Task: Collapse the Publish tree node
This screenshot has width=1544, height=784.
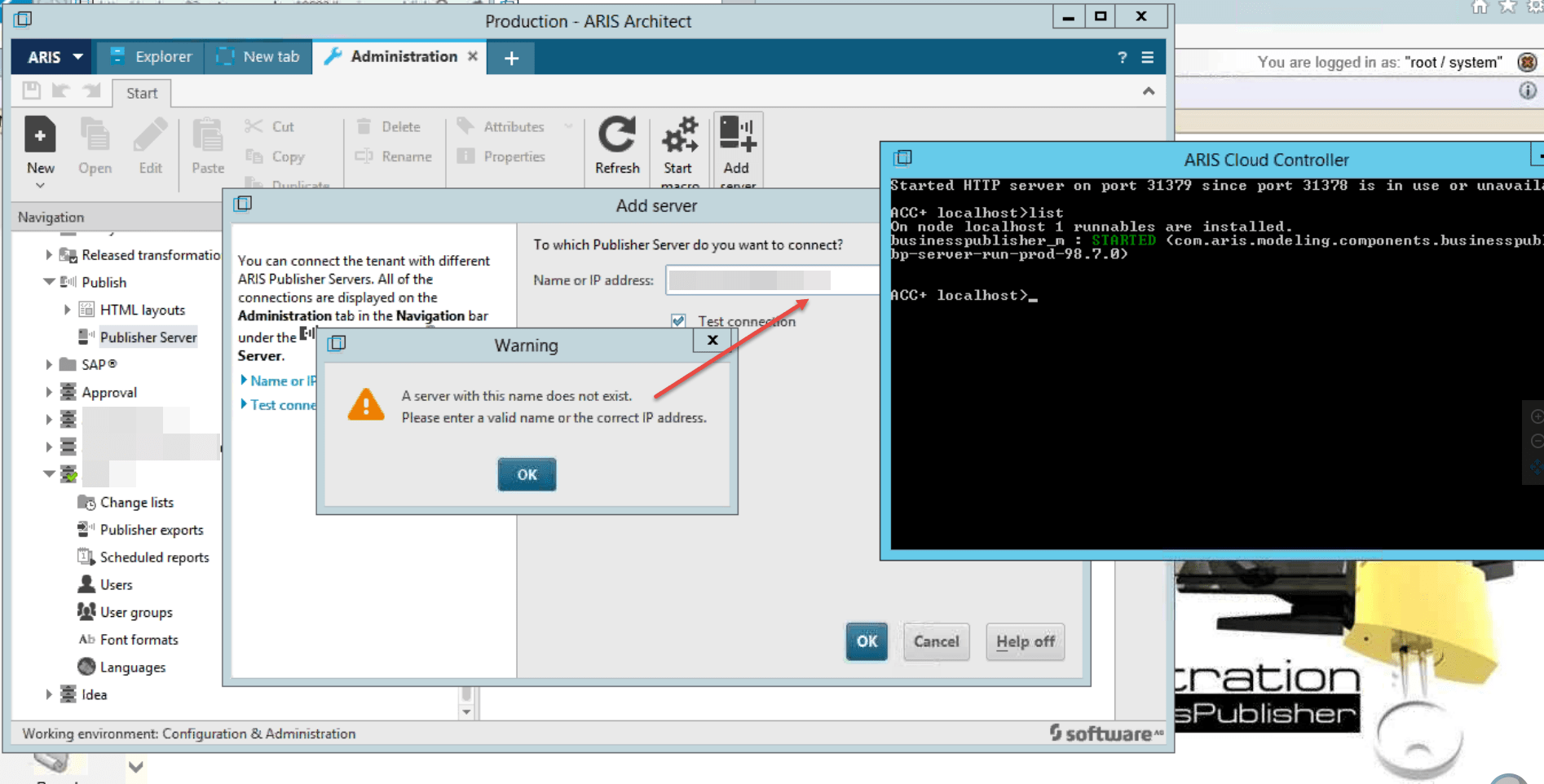Action: [49, 282]
